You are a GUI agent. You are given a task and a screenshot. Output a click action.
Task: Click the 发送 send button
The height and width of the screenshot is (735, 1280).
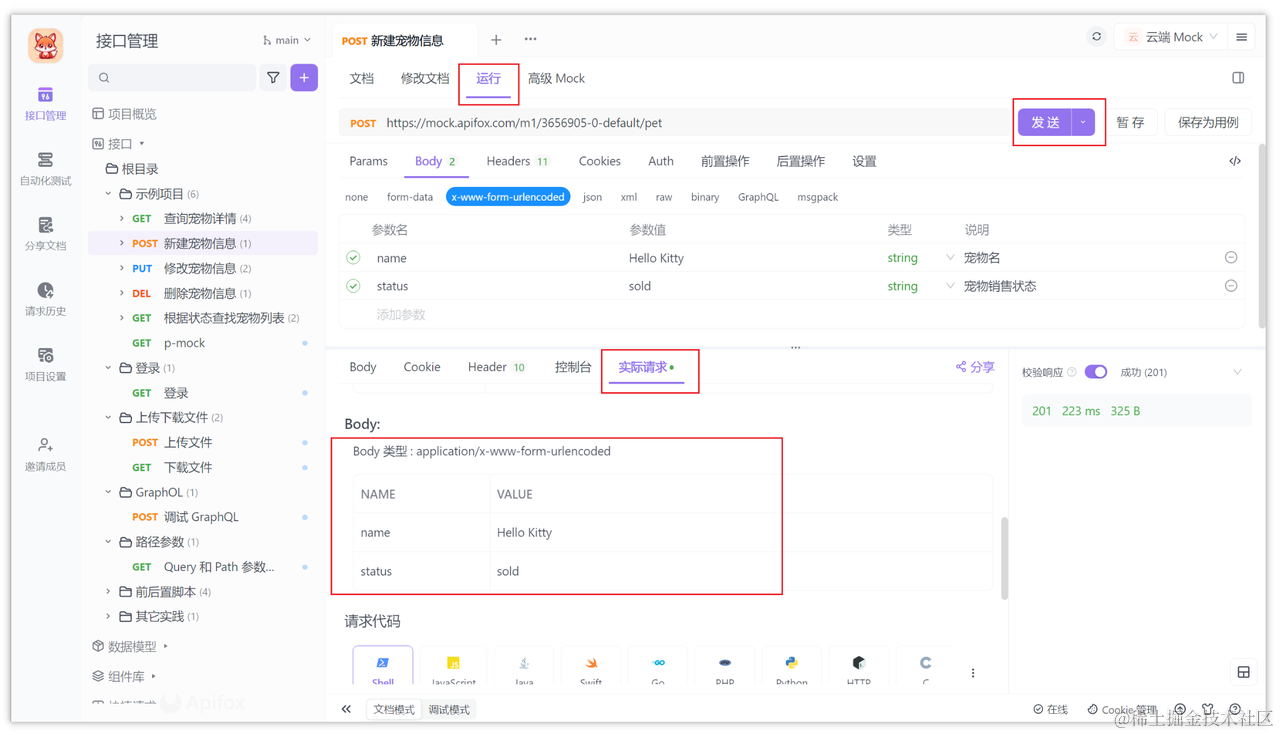[x=1045, y=122]
